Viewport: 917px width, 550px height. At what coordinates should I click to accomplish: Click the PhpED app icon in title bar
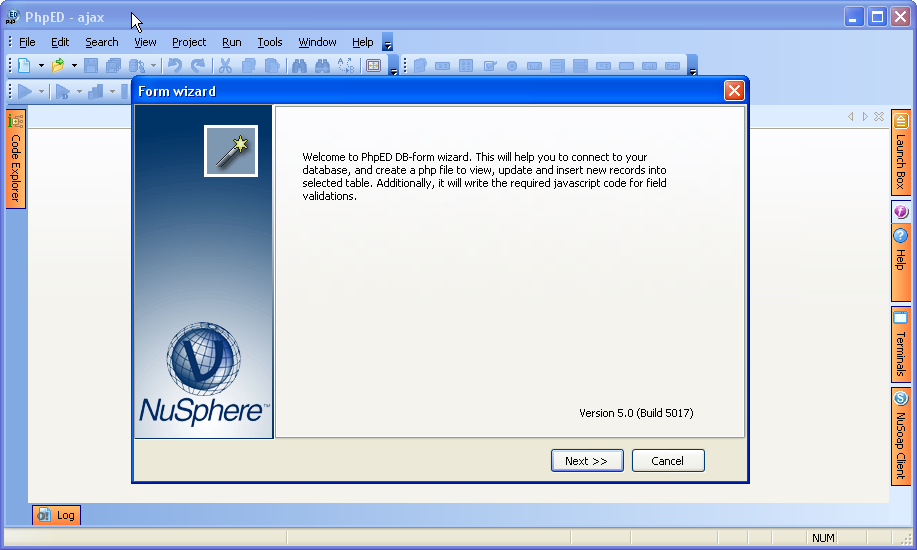coord(12,17)
